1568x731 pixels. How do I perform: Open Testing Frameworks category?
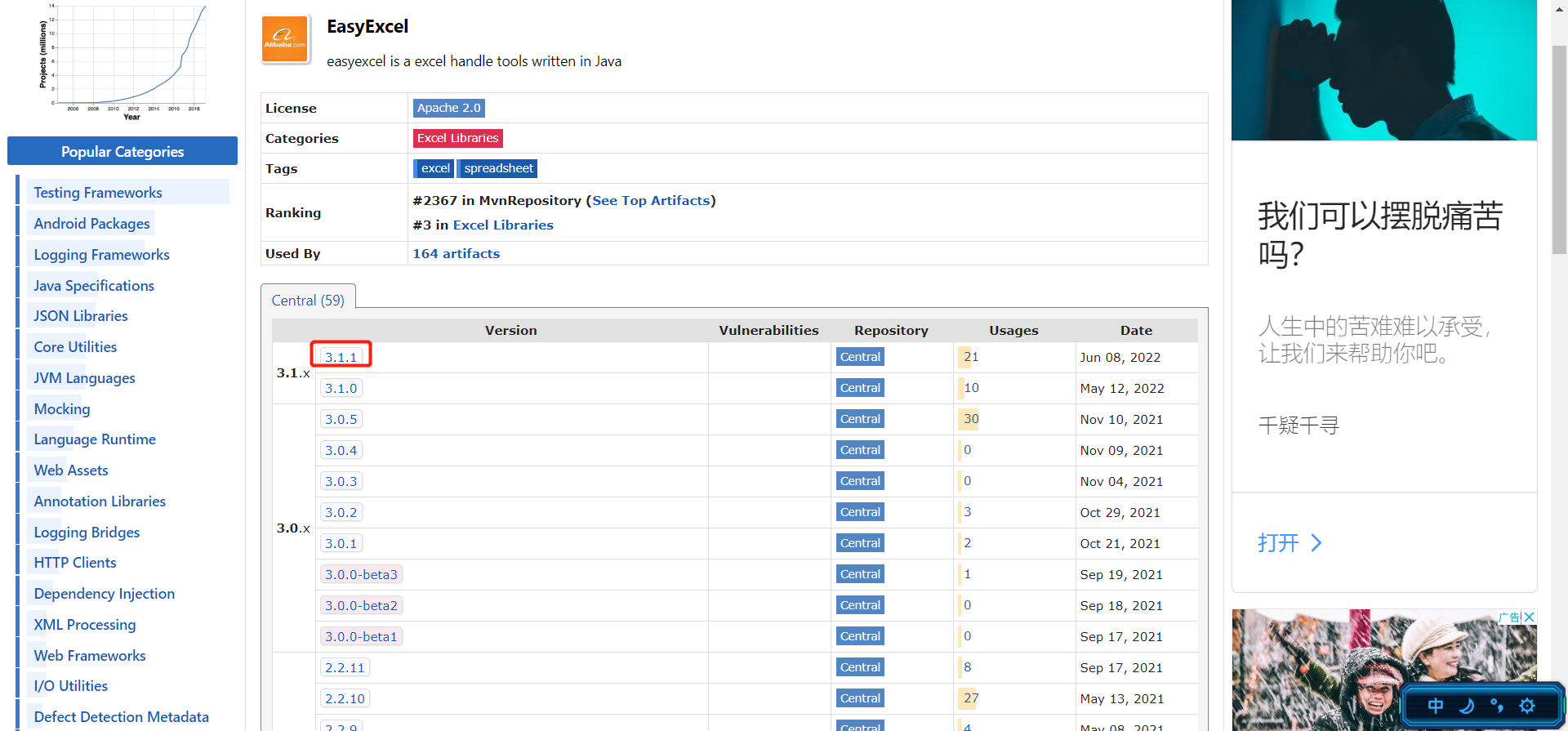coord(98,193)
